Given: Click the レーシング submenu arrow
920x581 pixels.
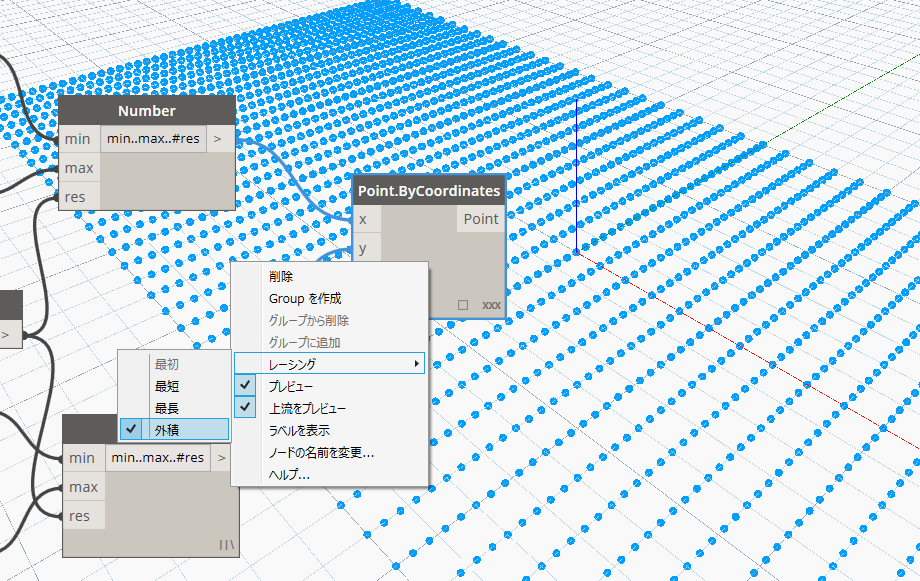Looking at the screenshot, I should (417, 364).
